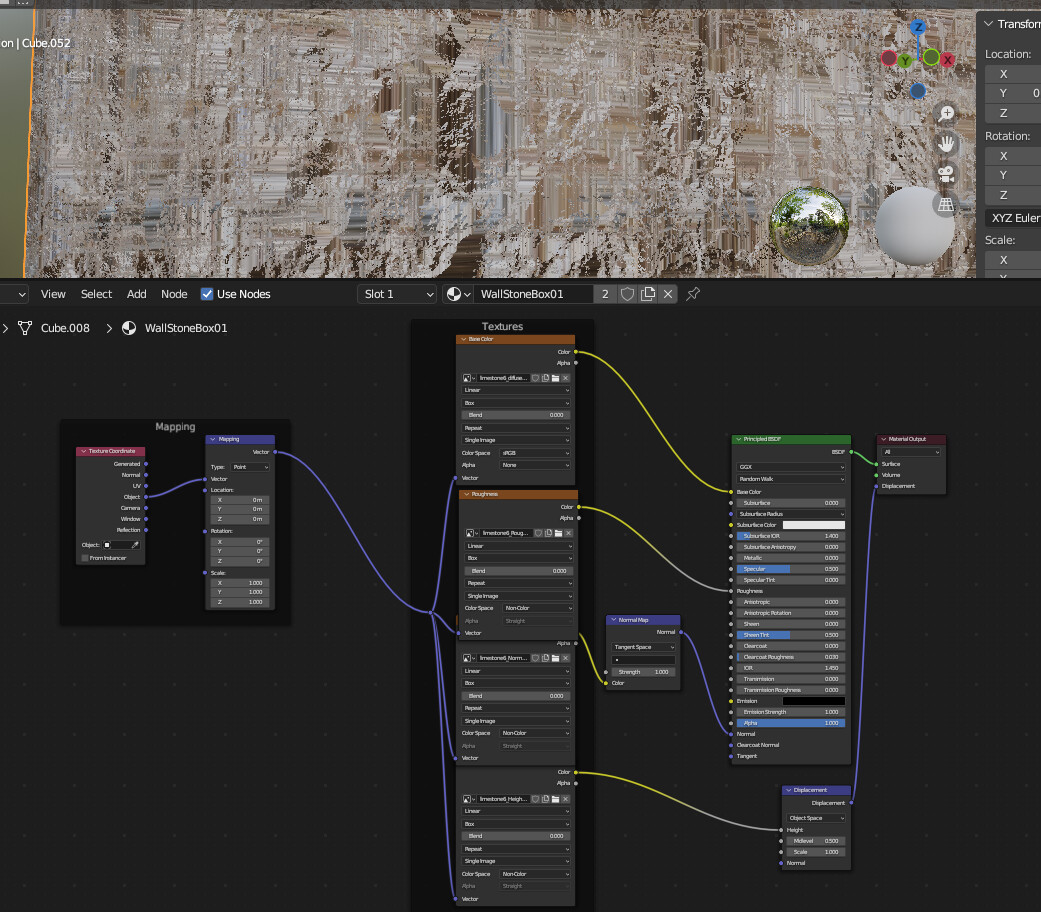Open GGX distribution dropdown in Principled BSDF
This screenshot has width=1041, height=912.
tap(791, 467)
